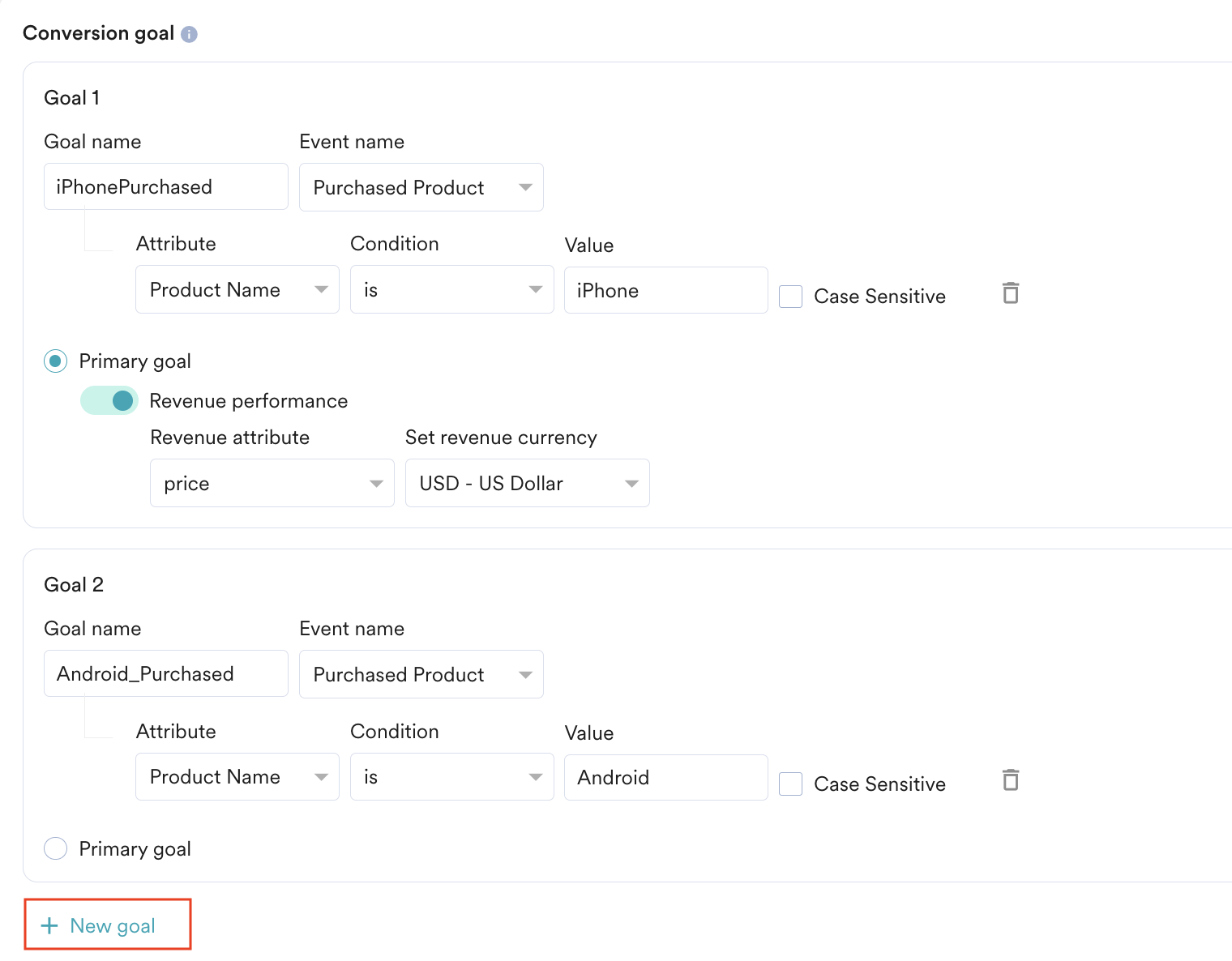
Task: Click the Conversion goal info icon
Action: pyautogui.click(x=189, y=34)
